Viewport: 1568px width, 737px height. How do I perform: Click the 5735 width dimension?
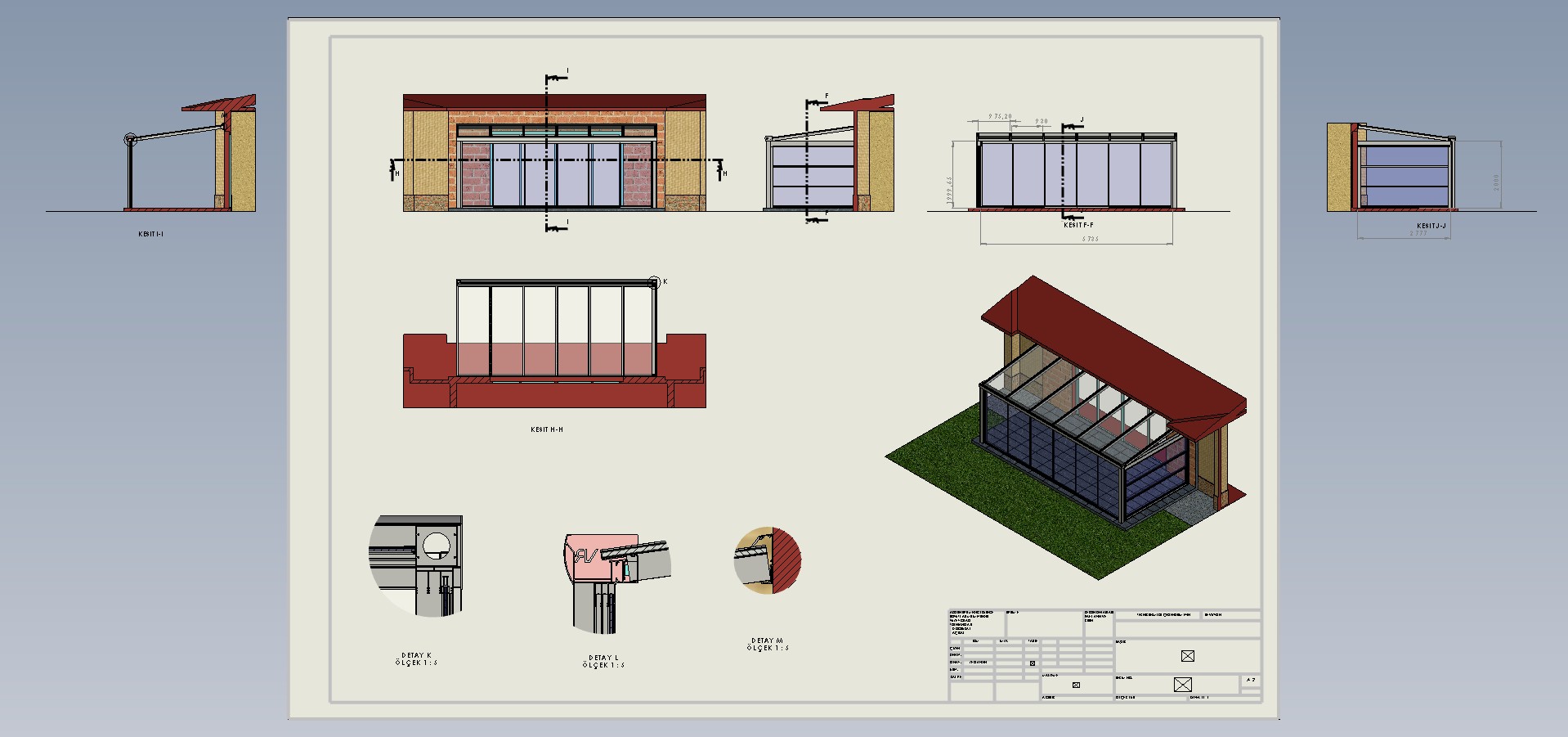(x=1090, y=239)
